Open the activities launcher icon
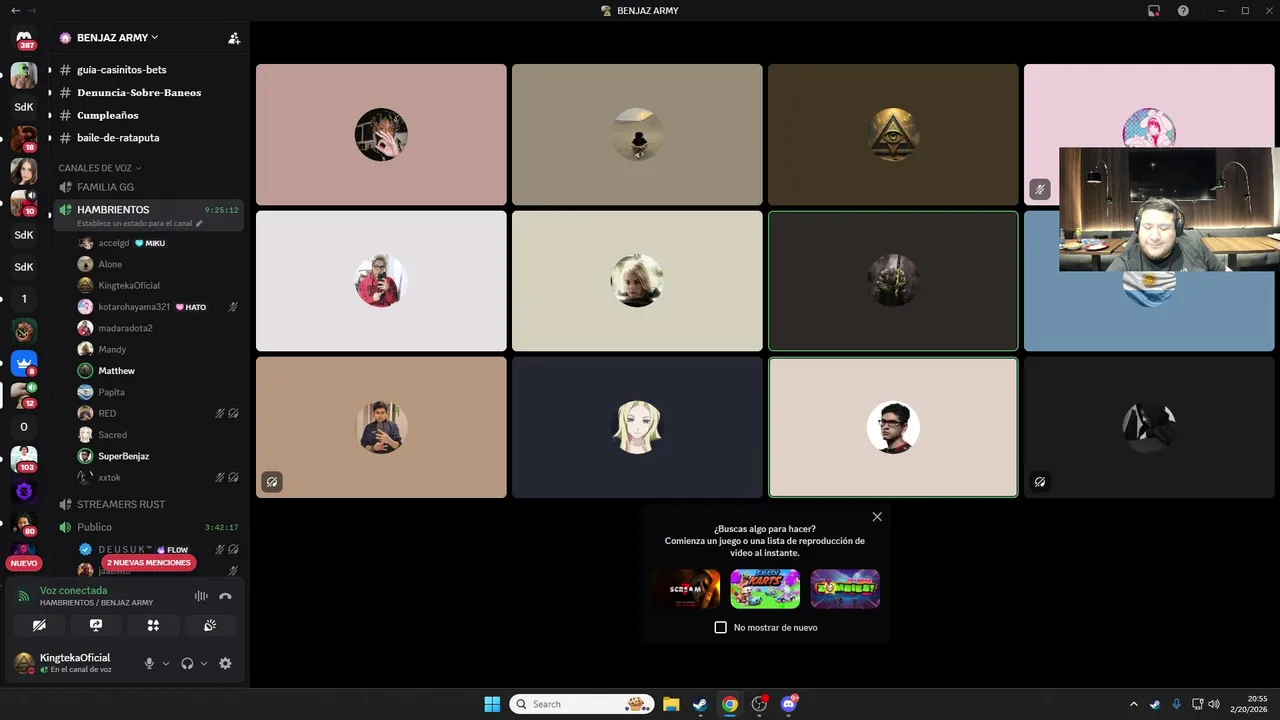Image resolution: width=1280 pixels, height=720 pixels. [x=153, y=625]
